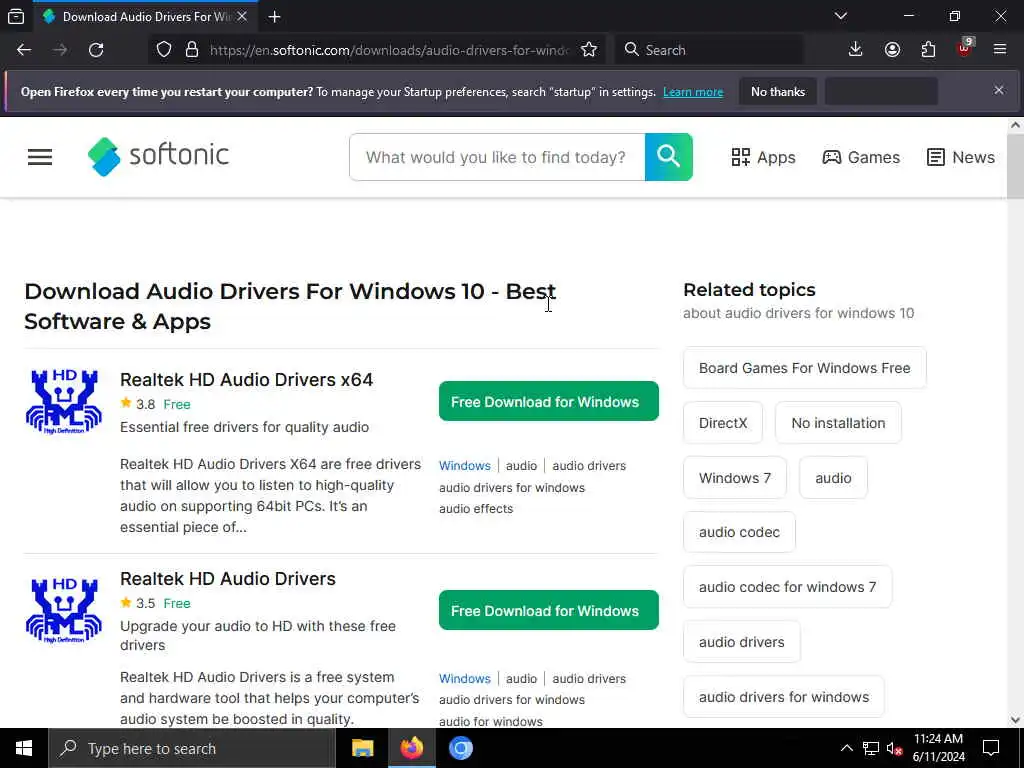Screen dimensions: 1024x768
Task: Open the Games section
Action: 861,157
